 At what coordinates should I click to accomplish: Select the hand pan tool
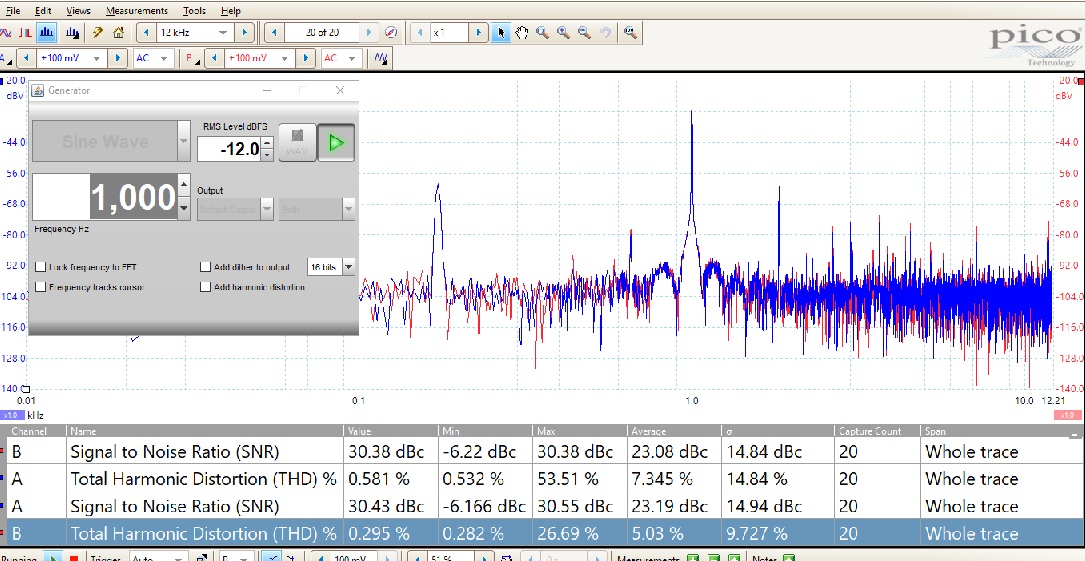(x=522, y=33)
